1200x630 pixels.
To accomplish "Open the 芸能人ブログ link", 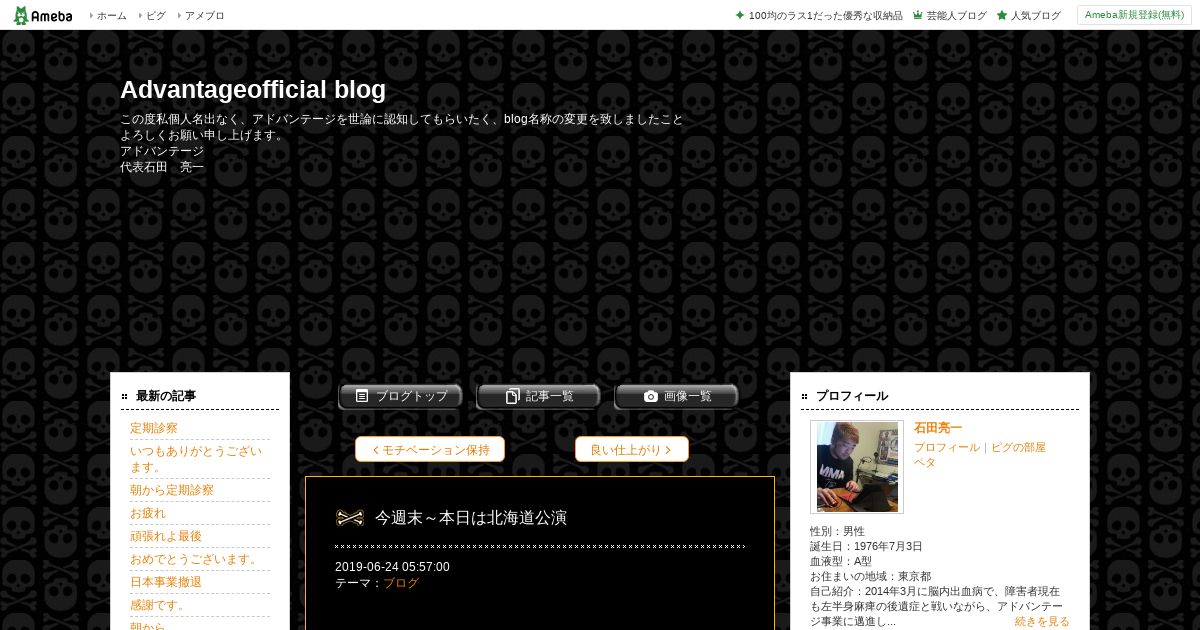I will pyautogui.click(x=956, y=15).
